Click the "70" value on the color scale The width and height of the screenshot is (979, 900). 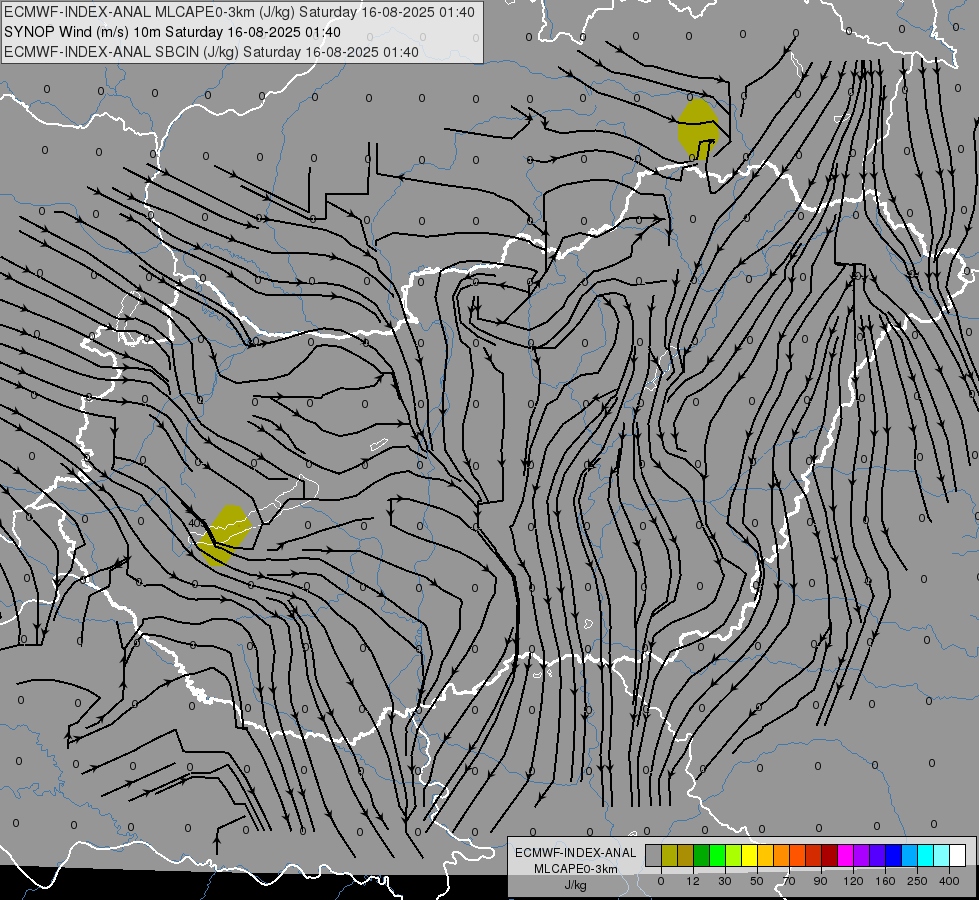tap(789, 881)
